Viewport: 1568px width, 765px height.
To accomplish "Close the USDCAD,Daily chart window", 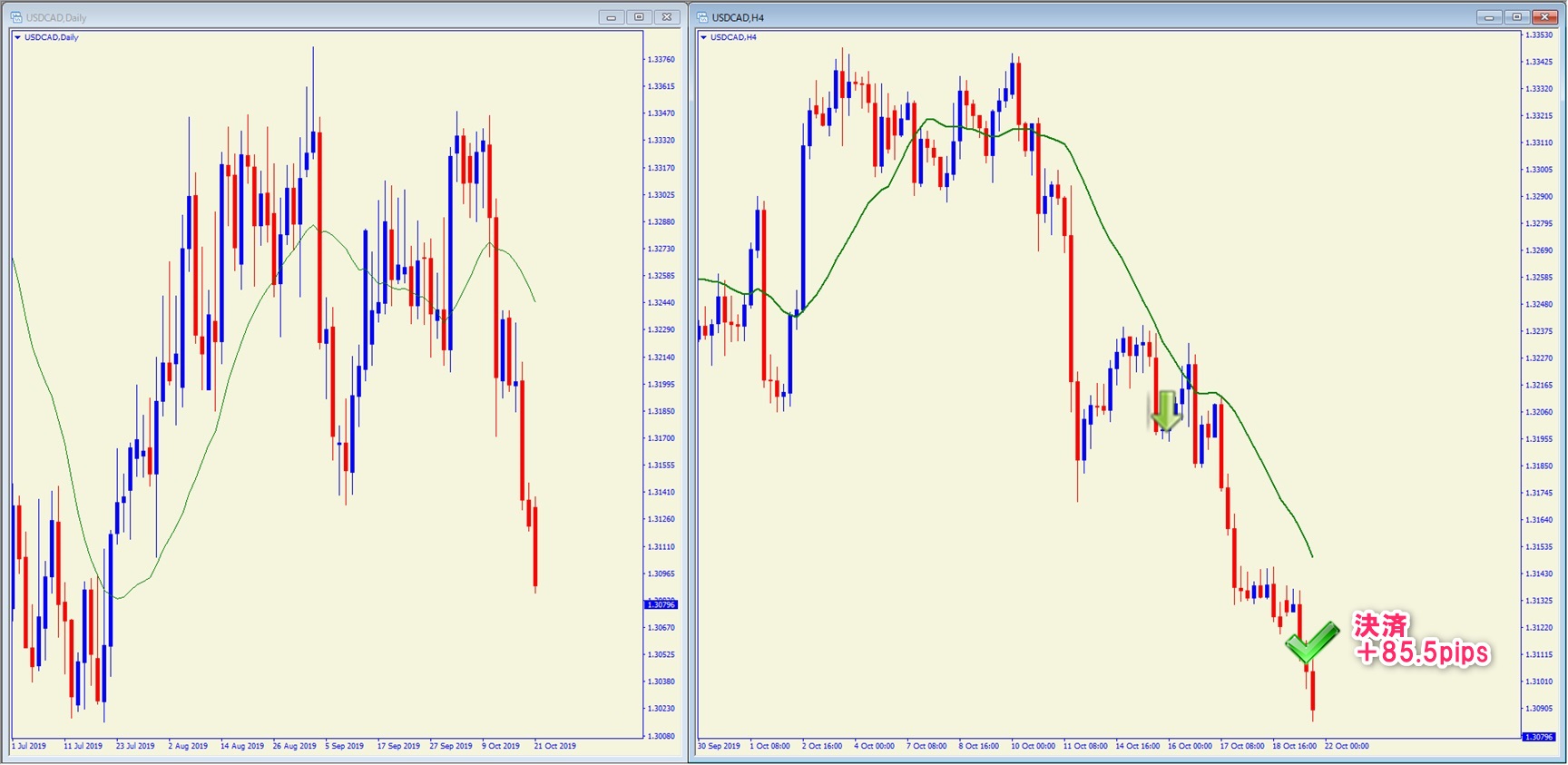I will point(667,17).
